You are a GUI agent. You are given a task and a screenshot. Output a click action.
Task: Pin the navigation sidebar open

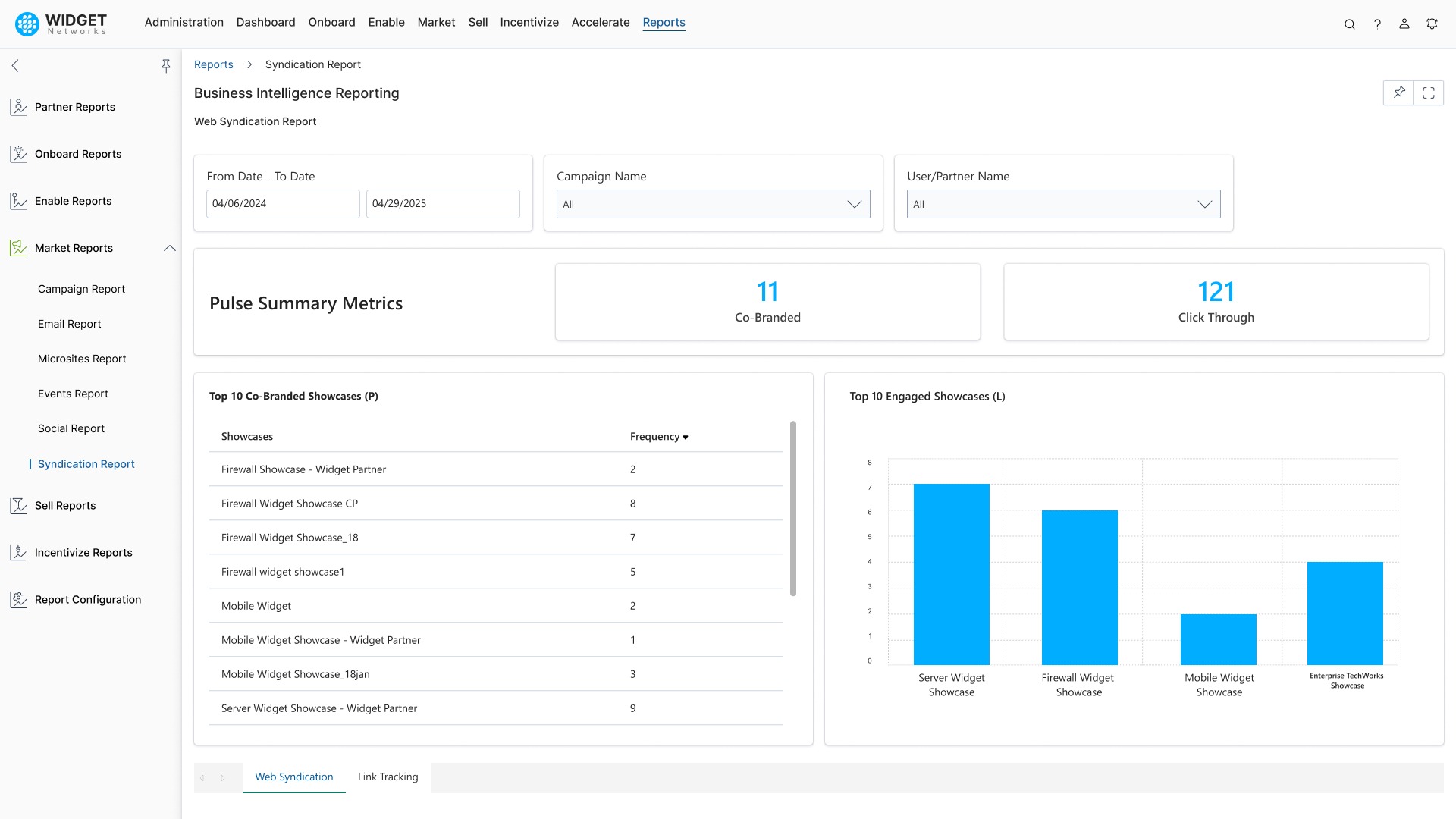coord(166,66)
